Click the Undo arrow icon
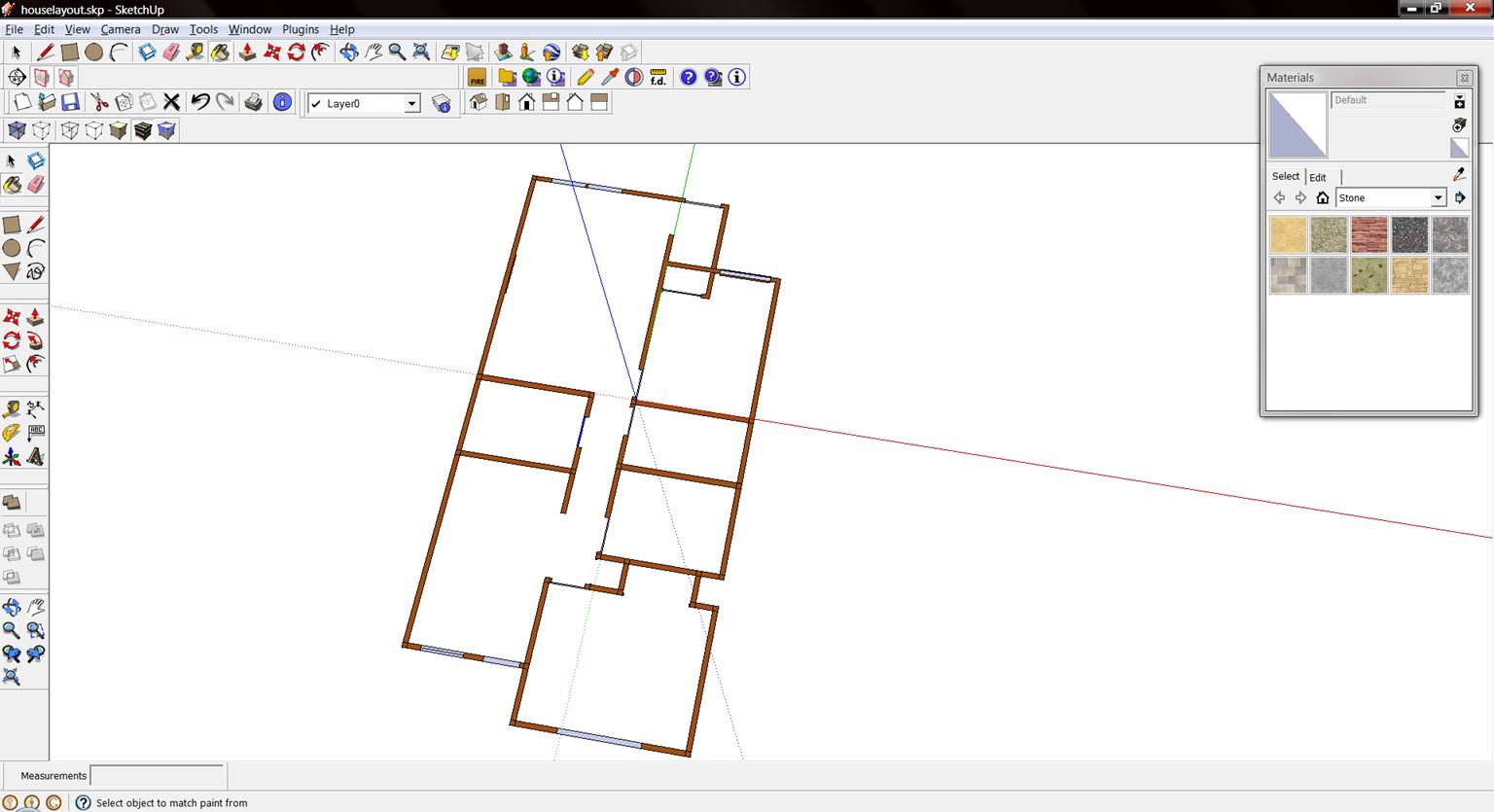Screen dimensions: 1494x812 200,102
